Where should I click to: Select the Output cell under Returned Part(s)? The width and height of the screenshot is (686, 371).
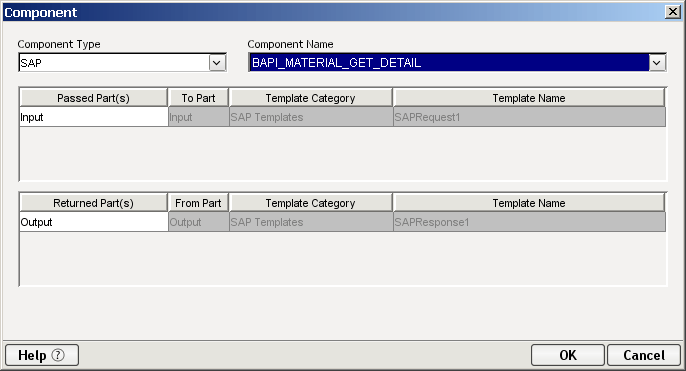(x=94, y=222)
